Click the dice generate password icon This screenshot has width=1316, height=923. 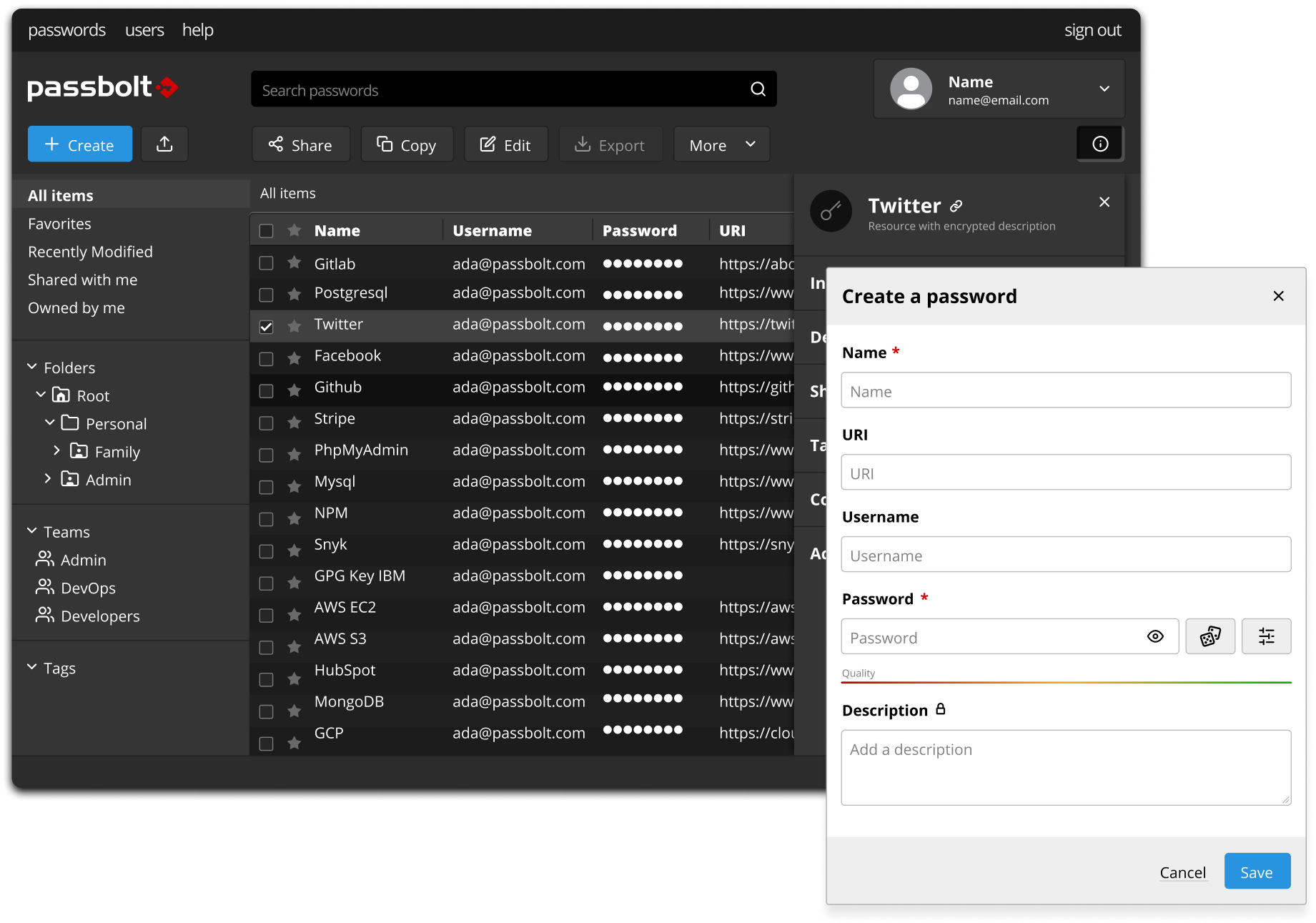click(x=1210, y=636)
